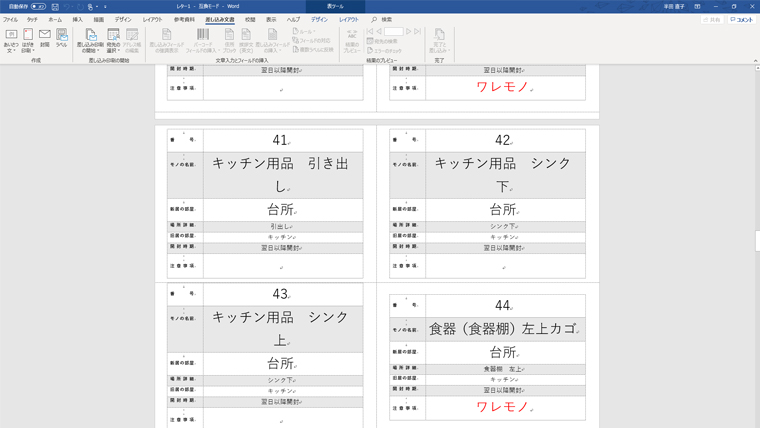Click the ラベル labels icon
The width and height of the screenshot is (760, 428).
pos(62,38)
